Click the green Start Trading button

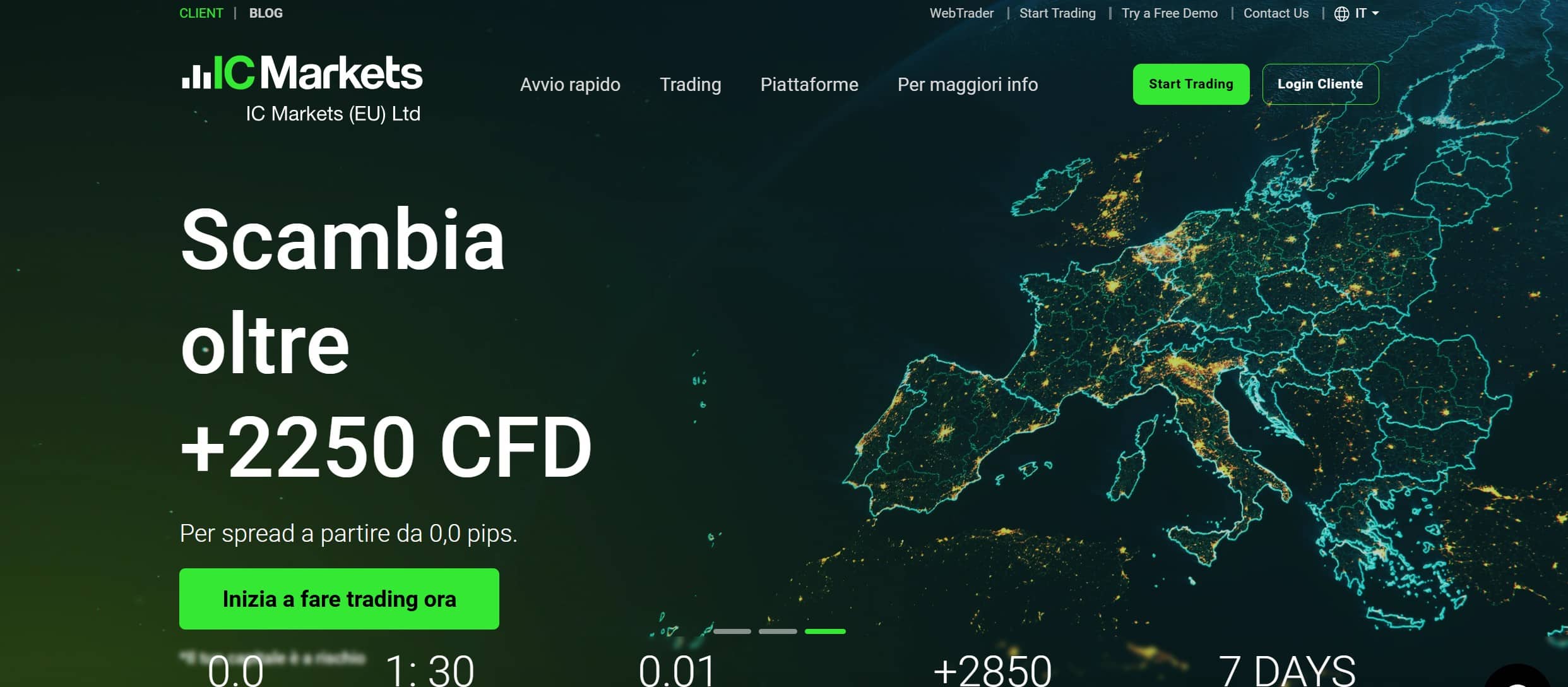(1191, 84)
